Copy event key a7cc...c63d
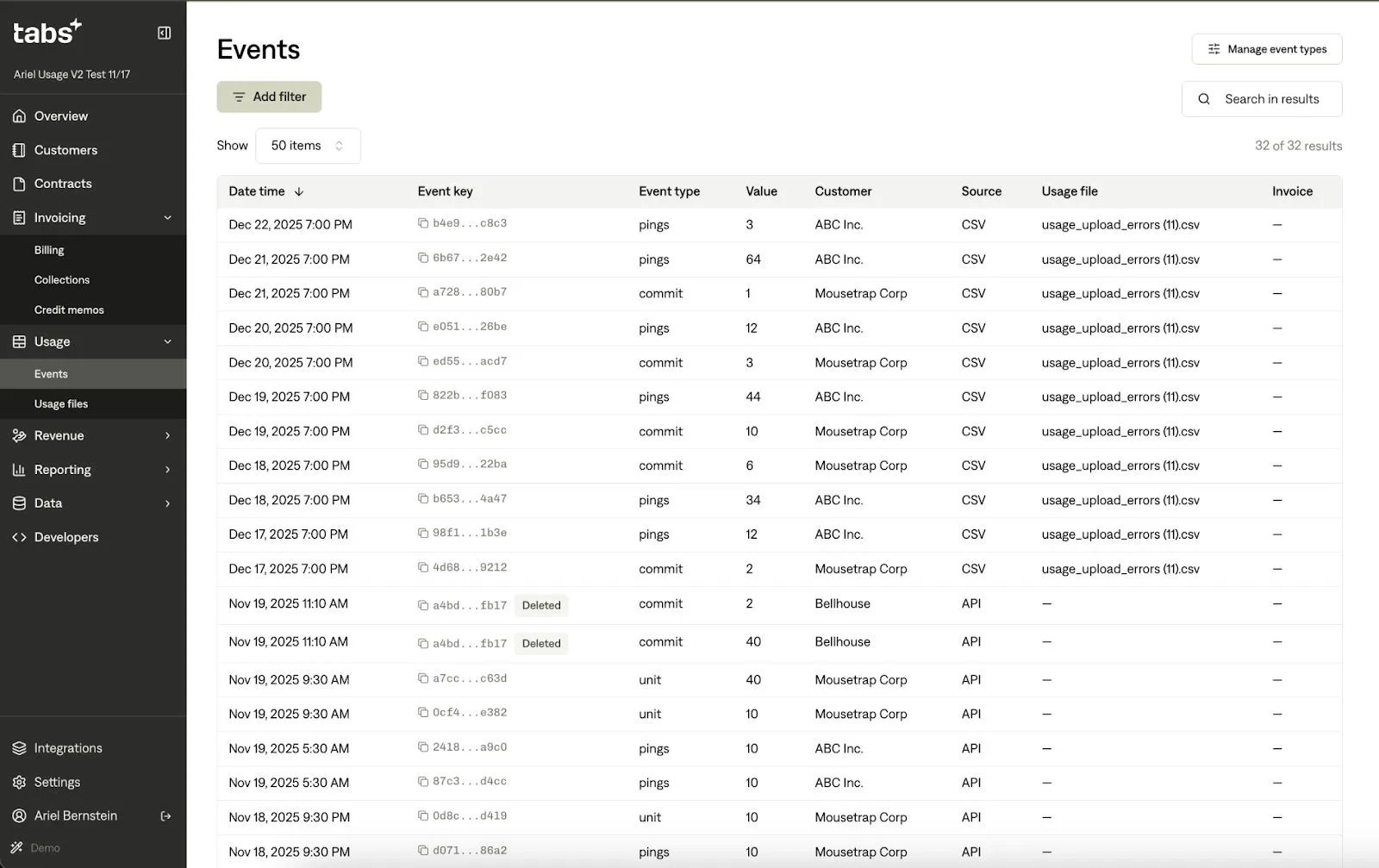This screenshot has height=868, width=1379. click(423, 678)
